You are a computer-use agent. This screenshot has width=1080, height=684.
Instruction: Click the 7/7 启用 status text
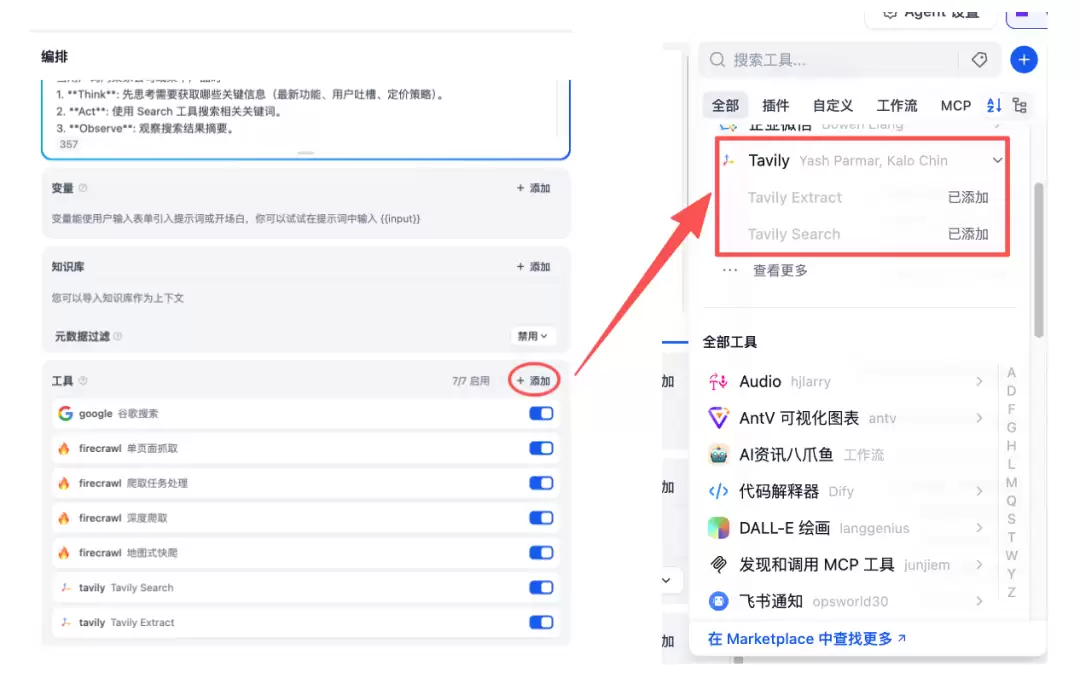tap(470, 381)
